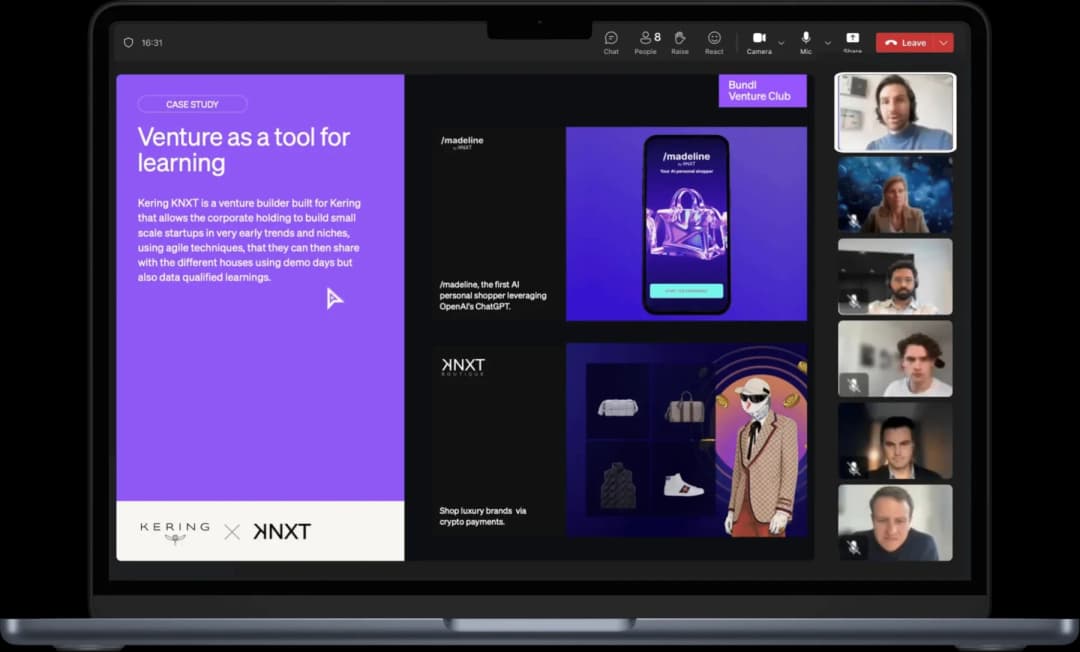Click muted mic icon on headset man's tile
The width and height of the screenshot is (1080, 652).
[x=854, y=302]
